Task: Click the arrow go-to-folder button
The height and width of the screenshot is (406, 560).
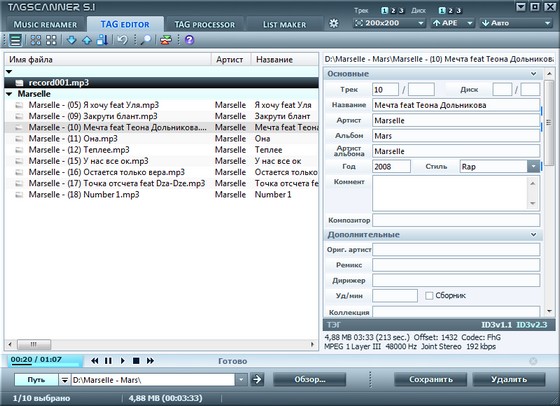Action: point(257,379)
